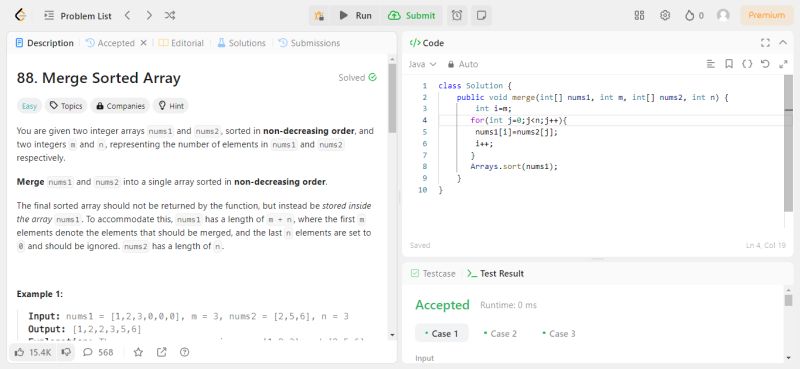Click the problem title Merge Sorted Array
The height and width of the screenshot is (369, 800).
(98, 78)
